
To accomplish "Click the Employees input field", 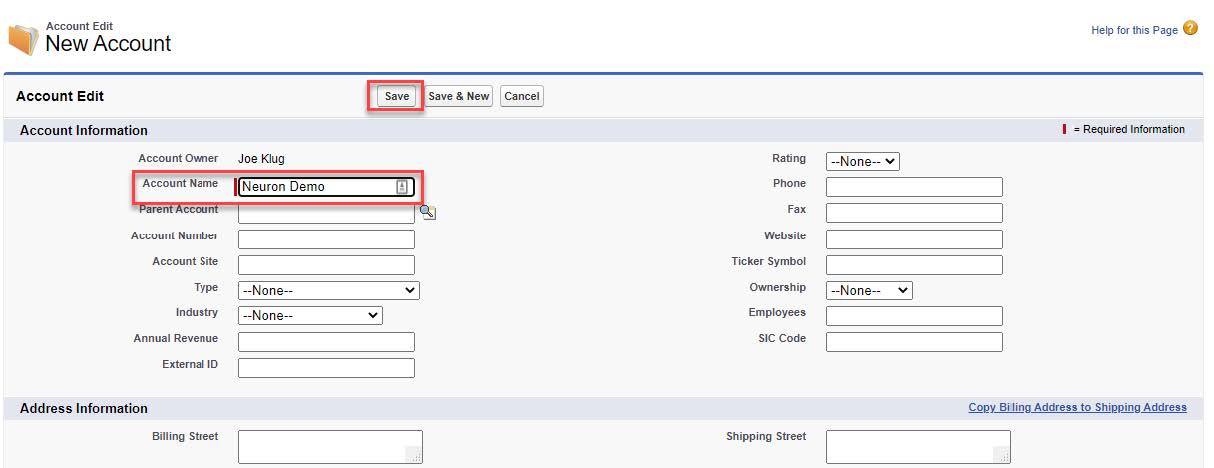I will click(x=914, y=316).
